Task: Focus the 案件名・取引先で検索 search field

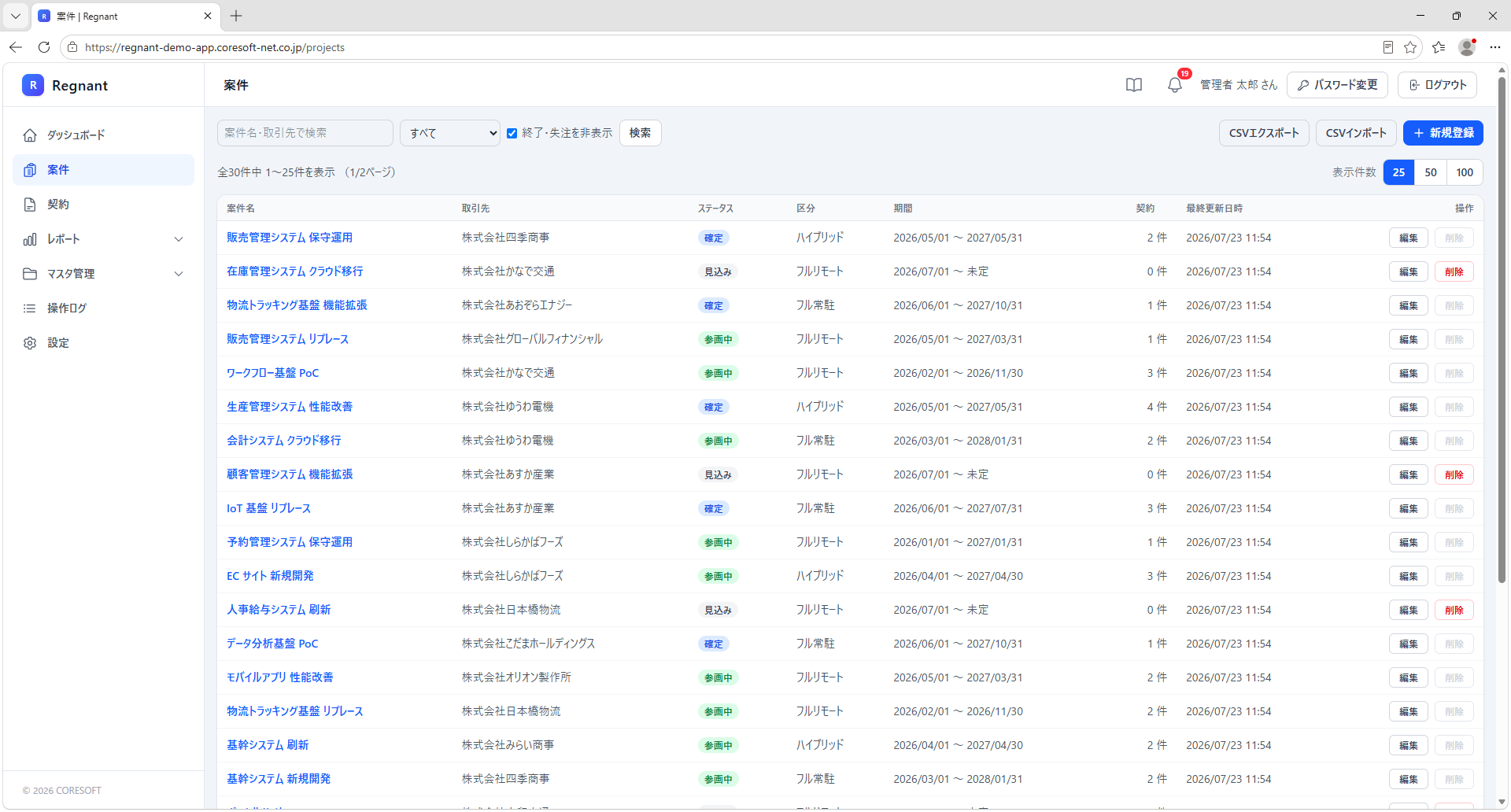Action: (305, 133)
